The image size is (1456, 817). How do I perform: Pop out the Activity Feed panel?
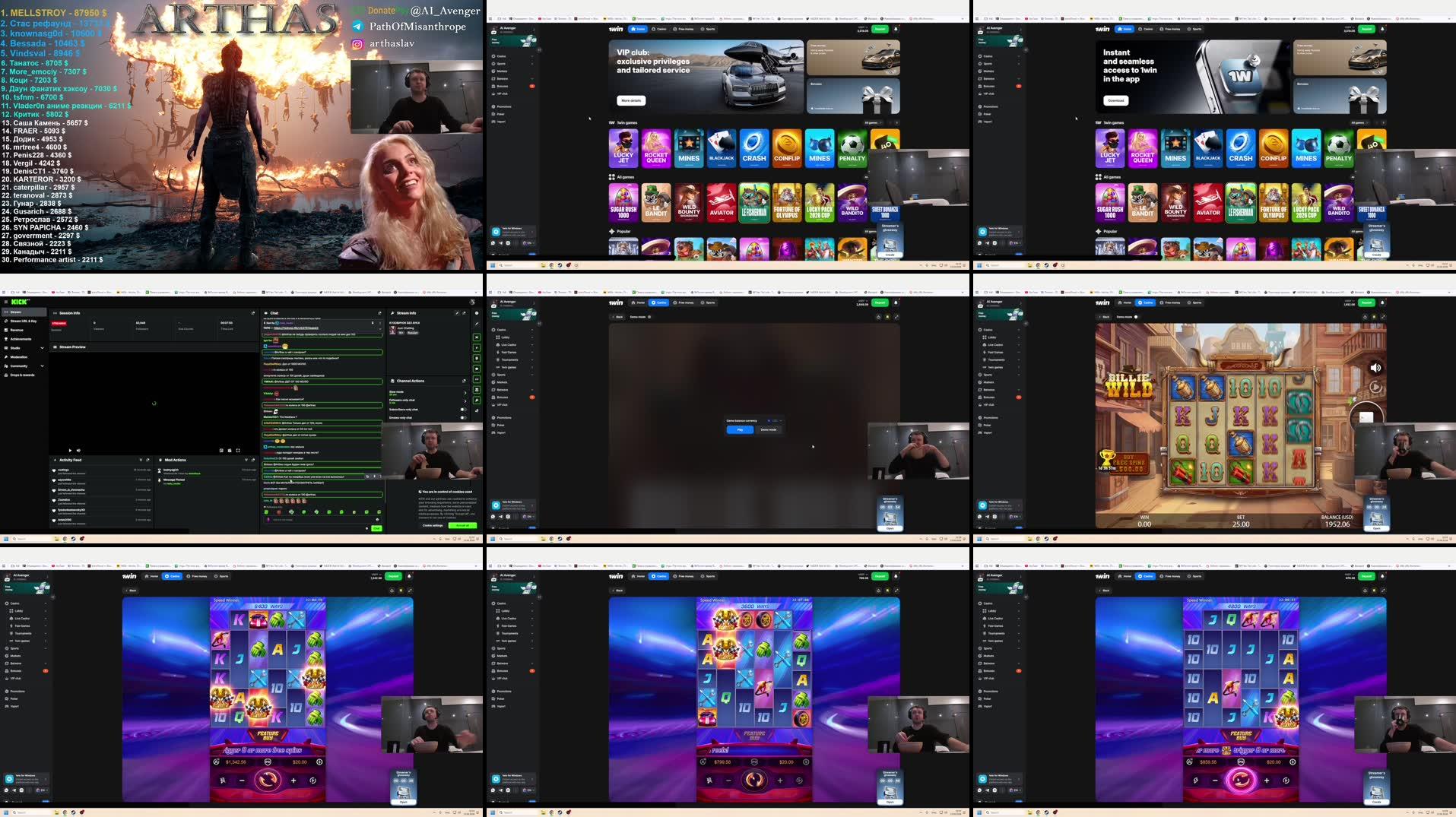point(148,460)
